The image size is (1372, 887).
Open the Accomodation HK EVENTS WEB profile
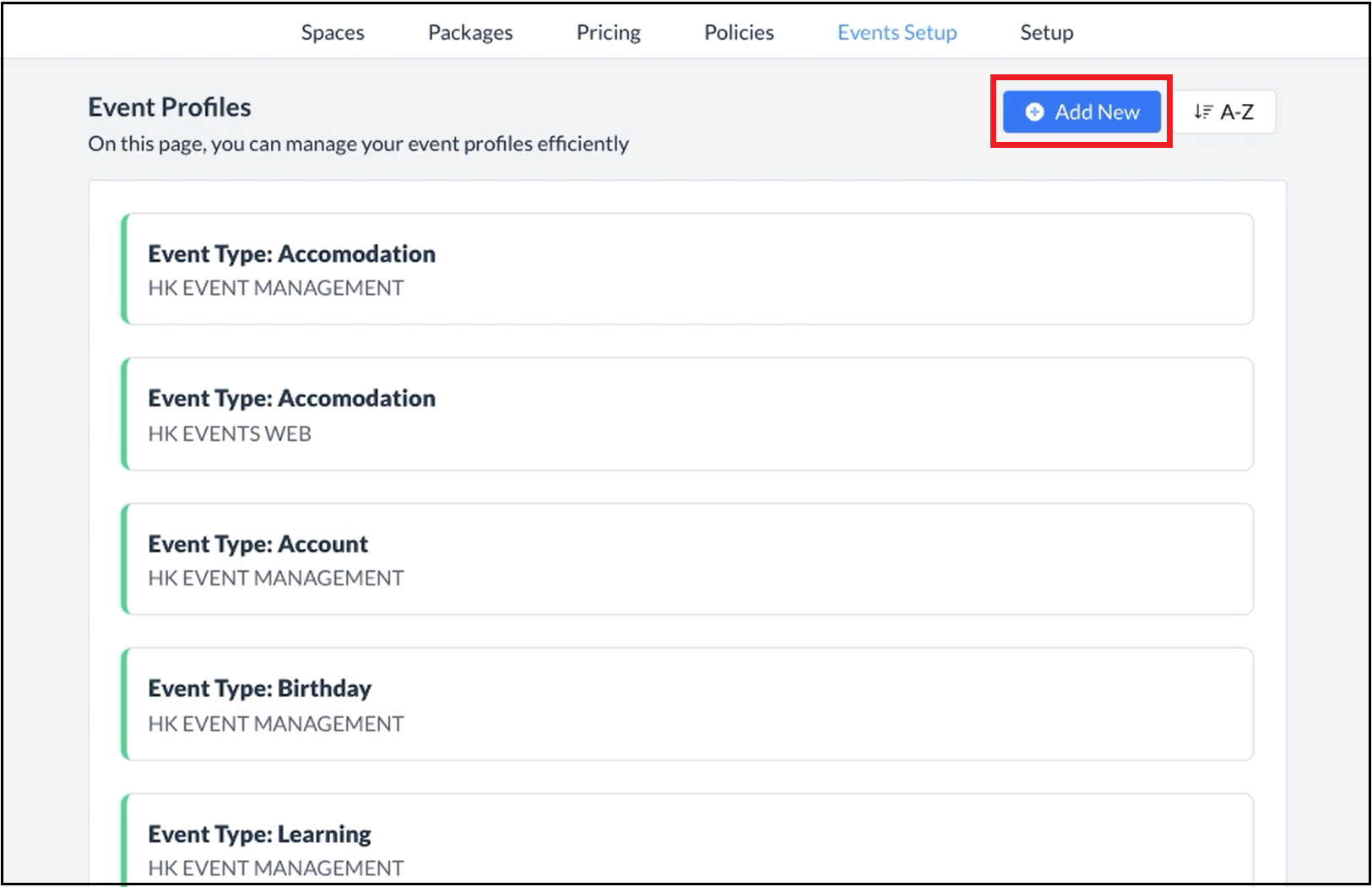pyautogui.click(x=687, y=414)
